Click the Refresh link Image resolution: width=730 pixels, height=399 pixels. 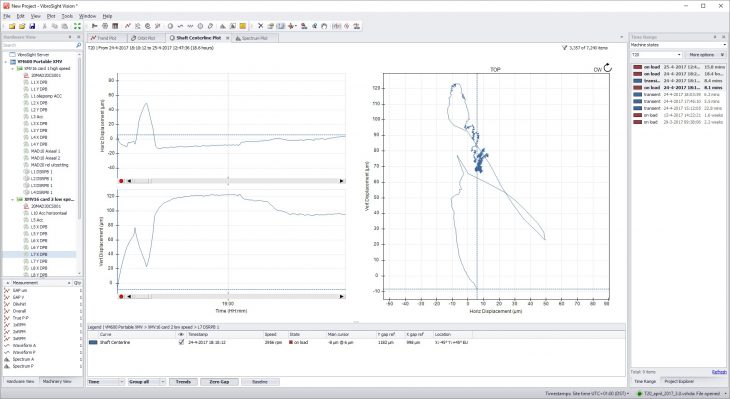coord(719,372)
